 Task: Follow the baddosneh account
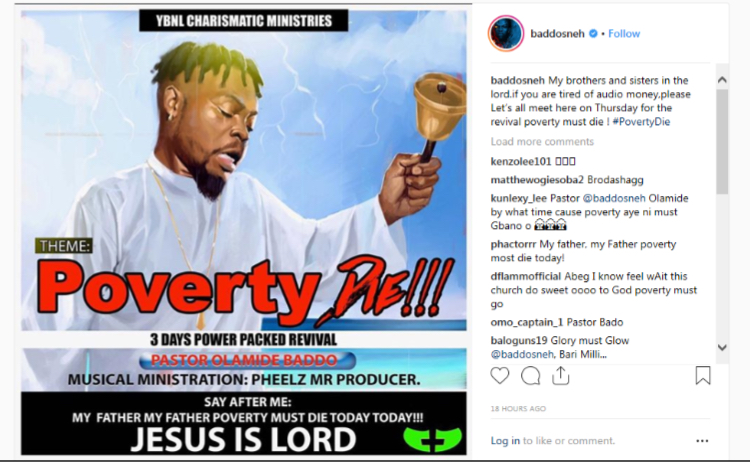[624, 33]
